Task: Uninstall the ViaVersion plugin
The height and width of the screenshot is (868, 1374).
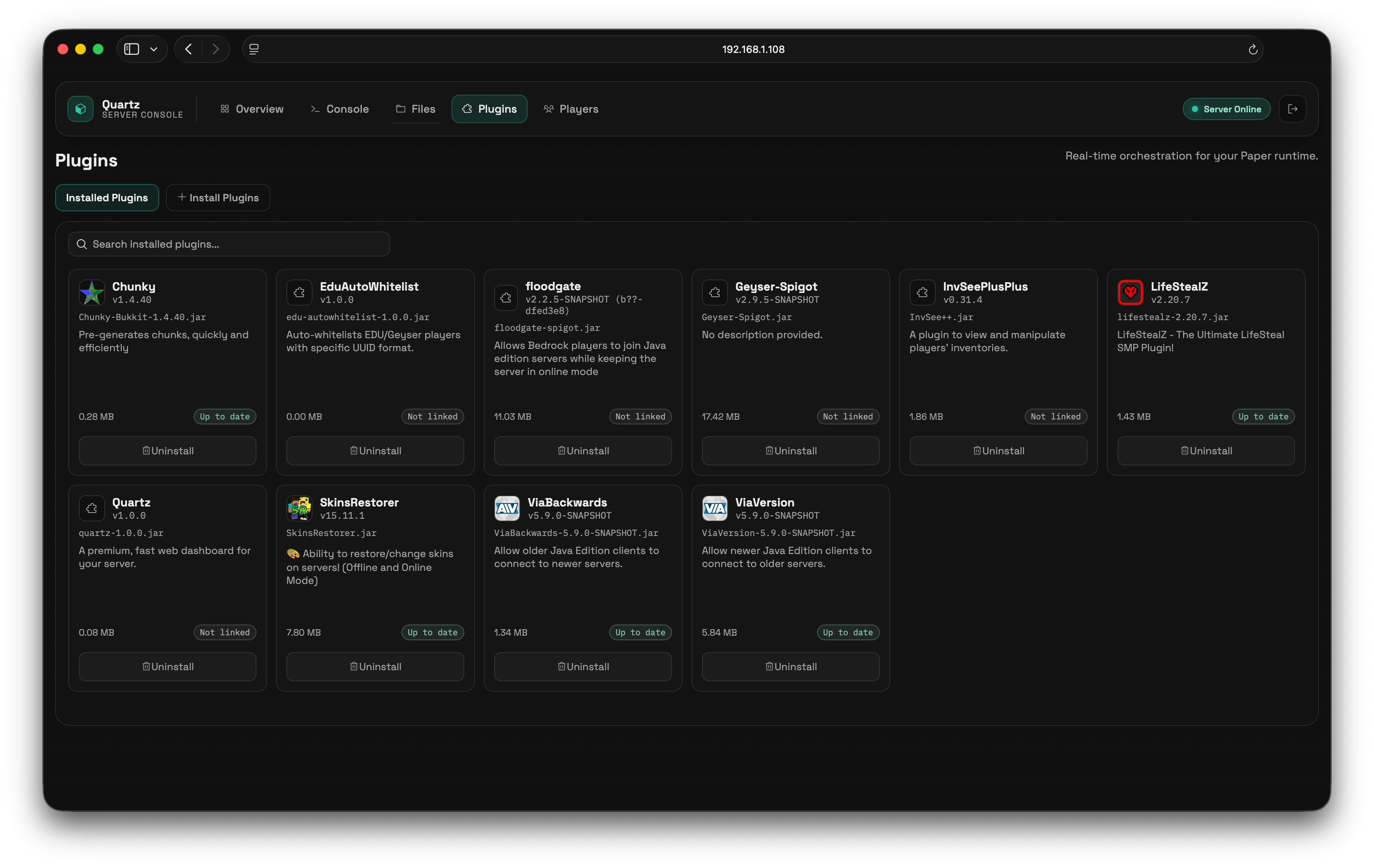Action: point(790,667)
